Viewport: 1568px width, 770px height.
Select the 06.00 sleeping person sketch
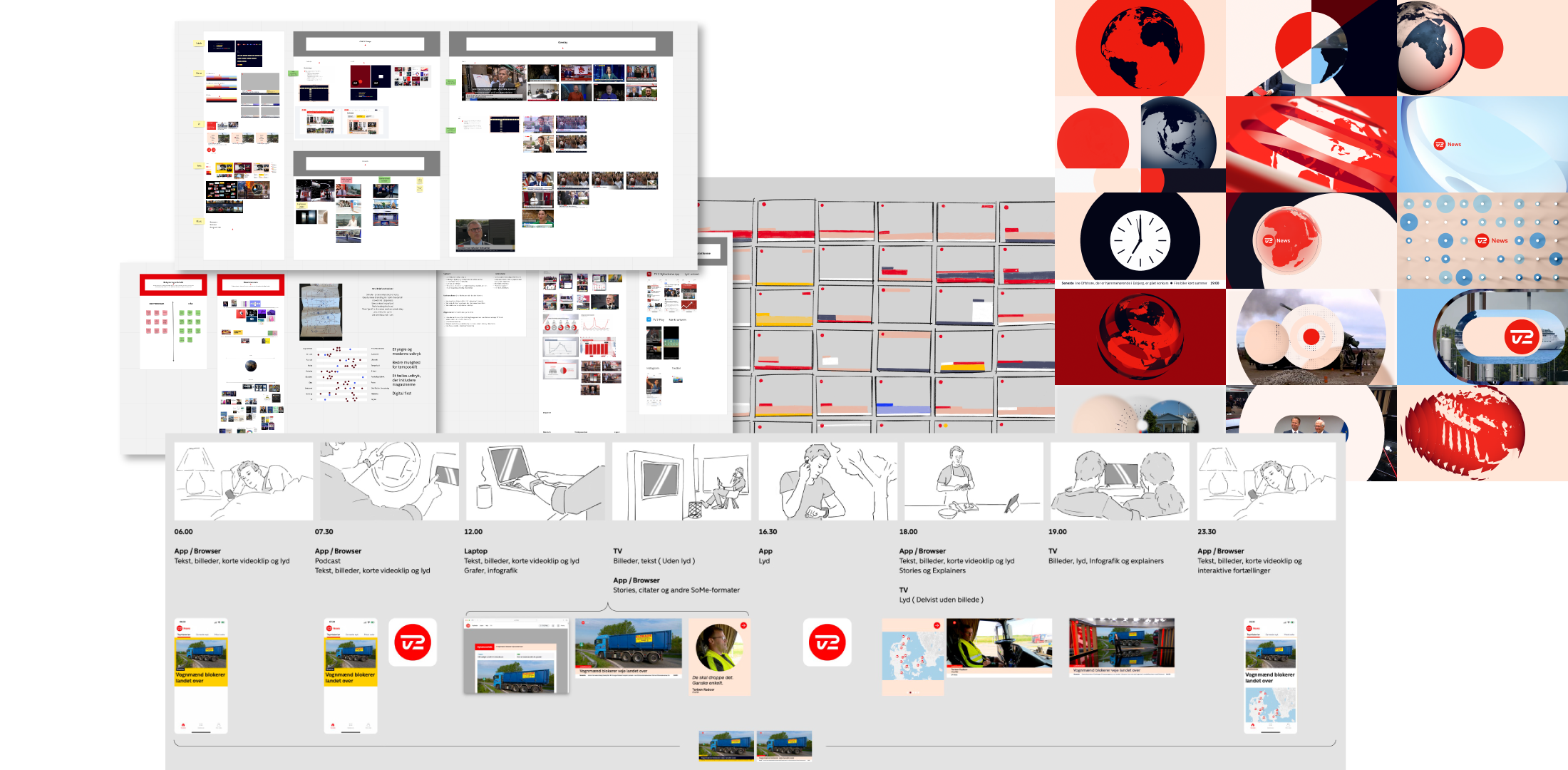[x=244, y=481]
